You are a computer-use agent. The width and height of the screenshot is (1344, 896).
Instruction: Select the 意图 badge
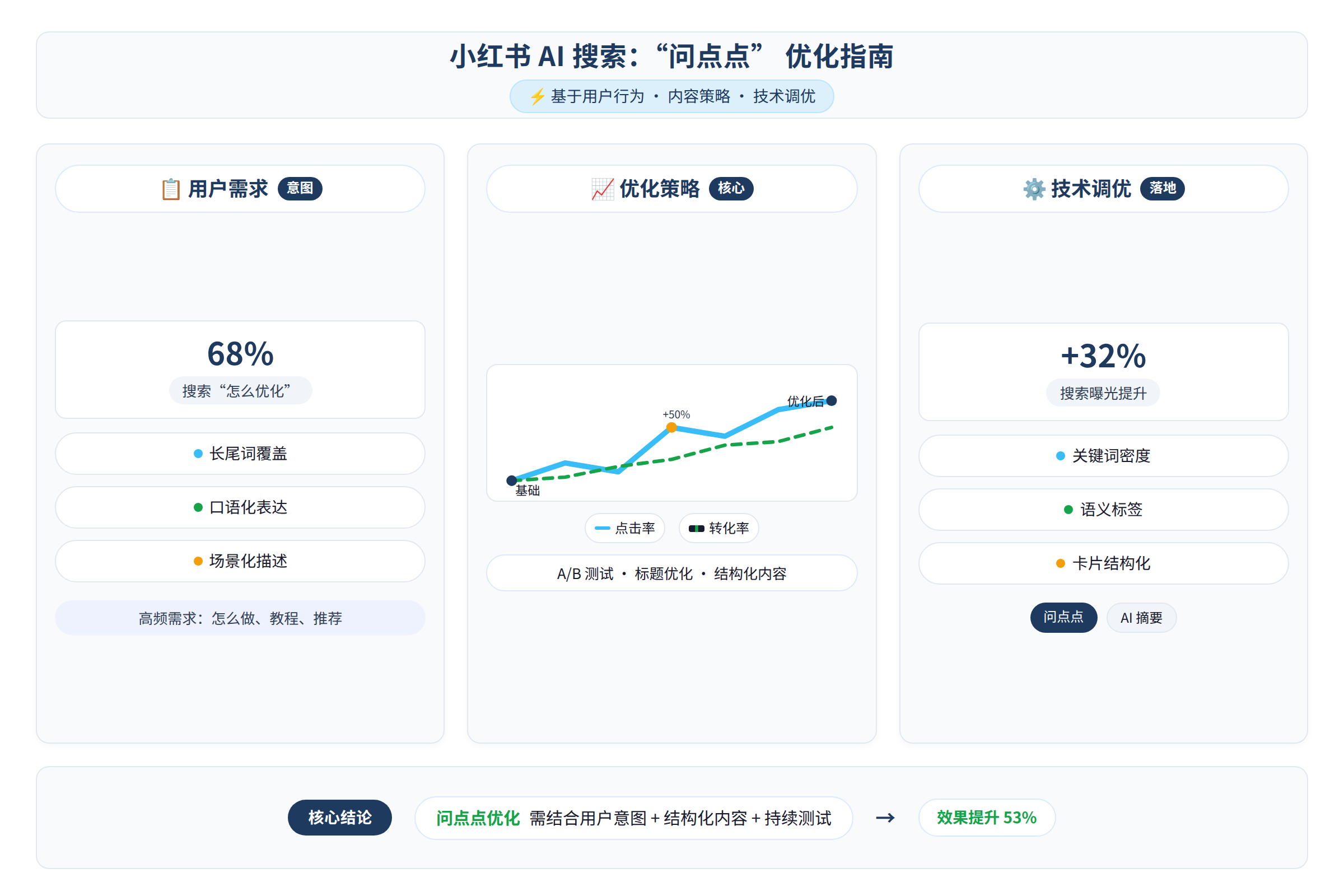click(300, 189)
